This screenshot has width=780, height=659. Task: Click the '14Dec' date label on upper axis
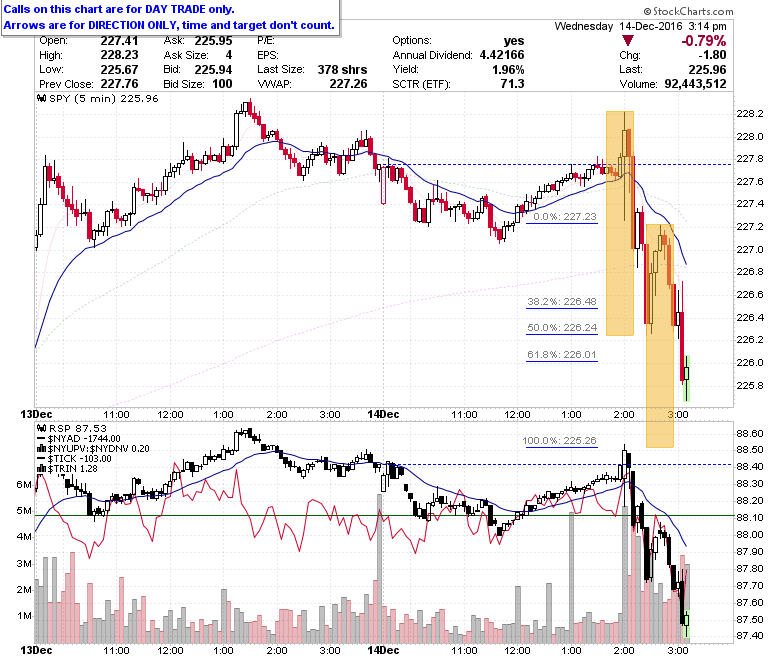383,414
